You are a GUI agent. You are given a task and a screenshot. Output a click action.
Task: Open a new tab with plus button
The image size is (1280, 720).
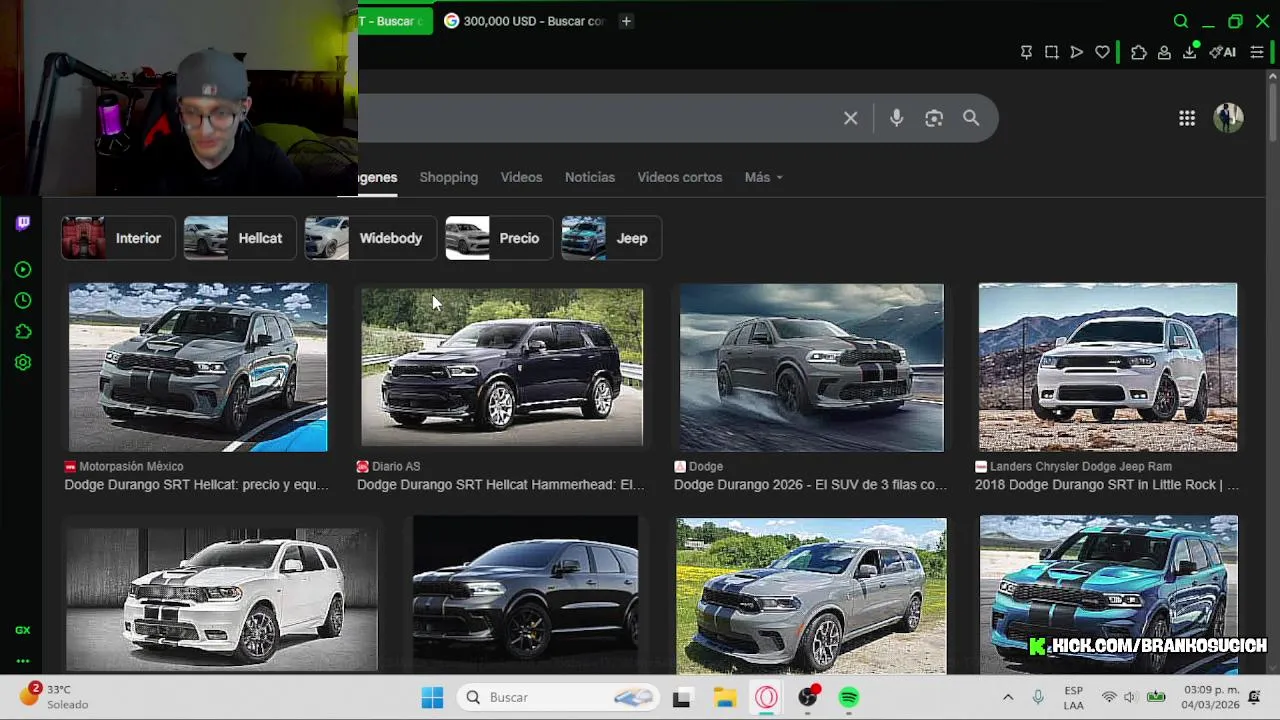point(626,21)
